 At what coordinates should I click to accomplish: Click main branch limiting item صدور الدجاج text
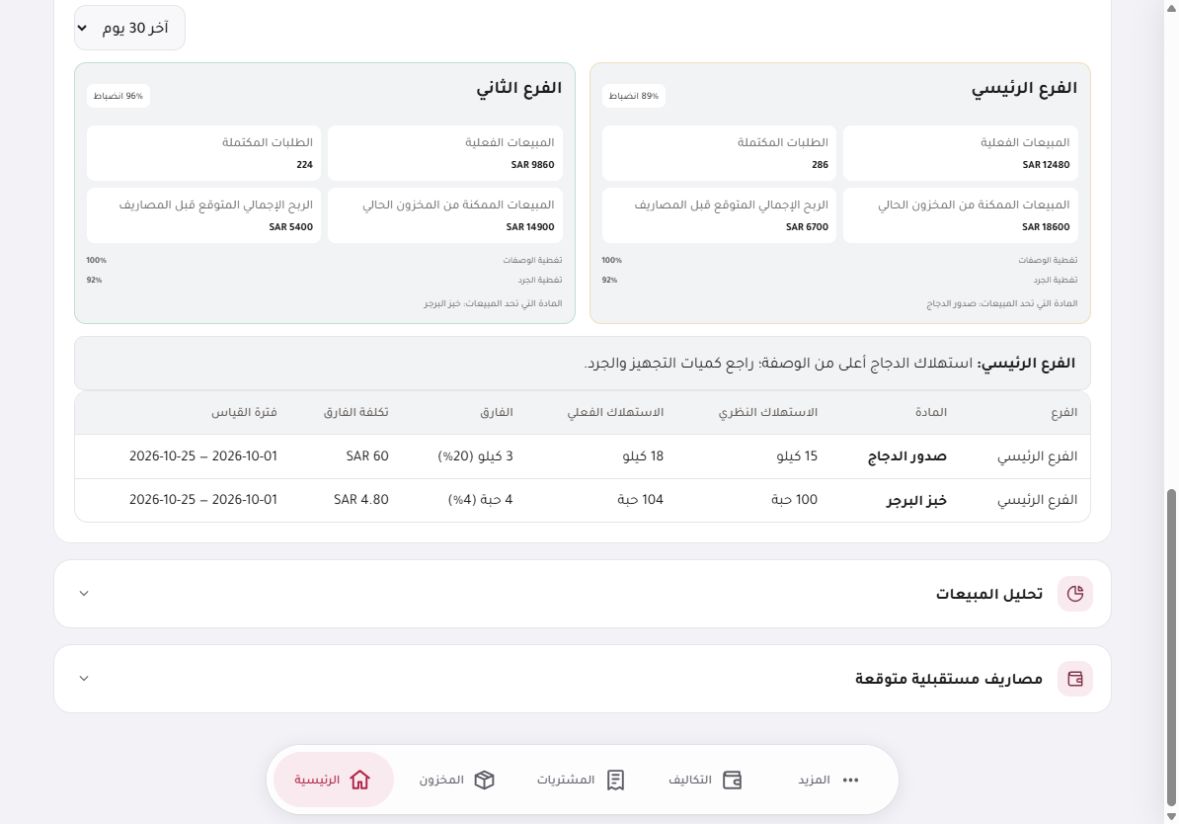tap(1002, 304)
